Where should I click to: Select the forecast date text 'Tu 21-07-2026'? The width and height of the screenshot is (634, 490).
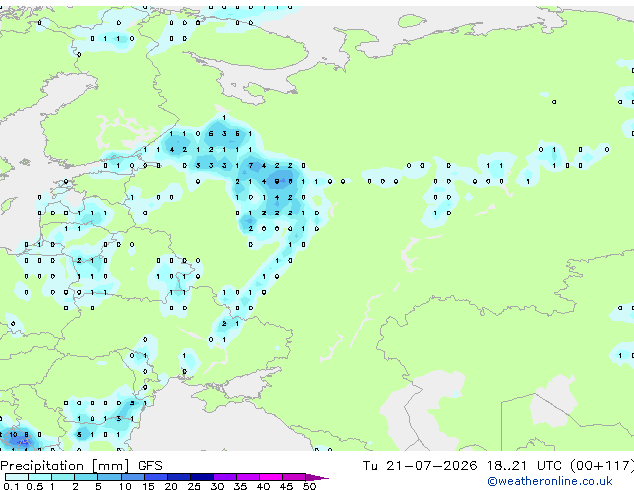420,466
